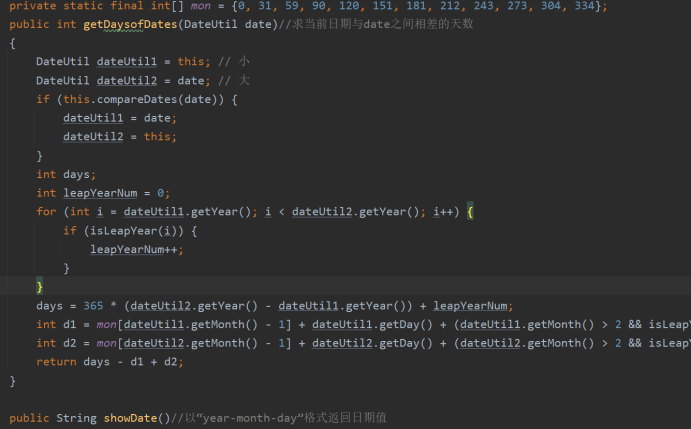Click the '// 小' comment

(234, 61)
